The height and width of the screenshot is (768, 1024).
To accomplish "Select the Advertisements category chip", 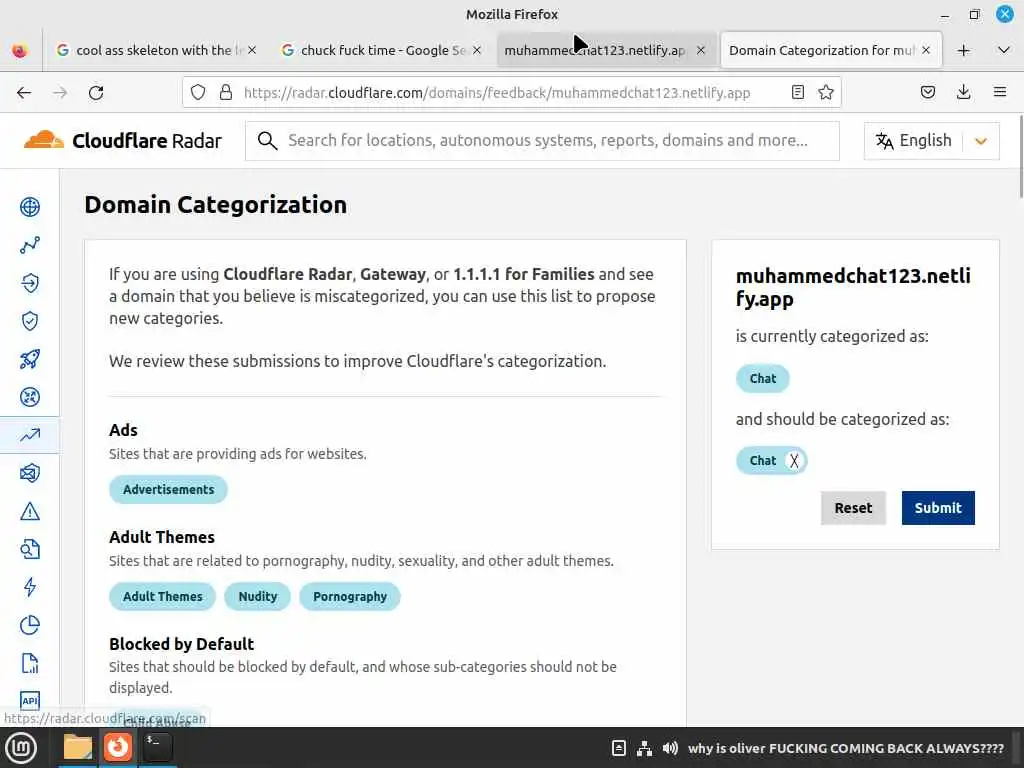I will (x=168, y=490).
